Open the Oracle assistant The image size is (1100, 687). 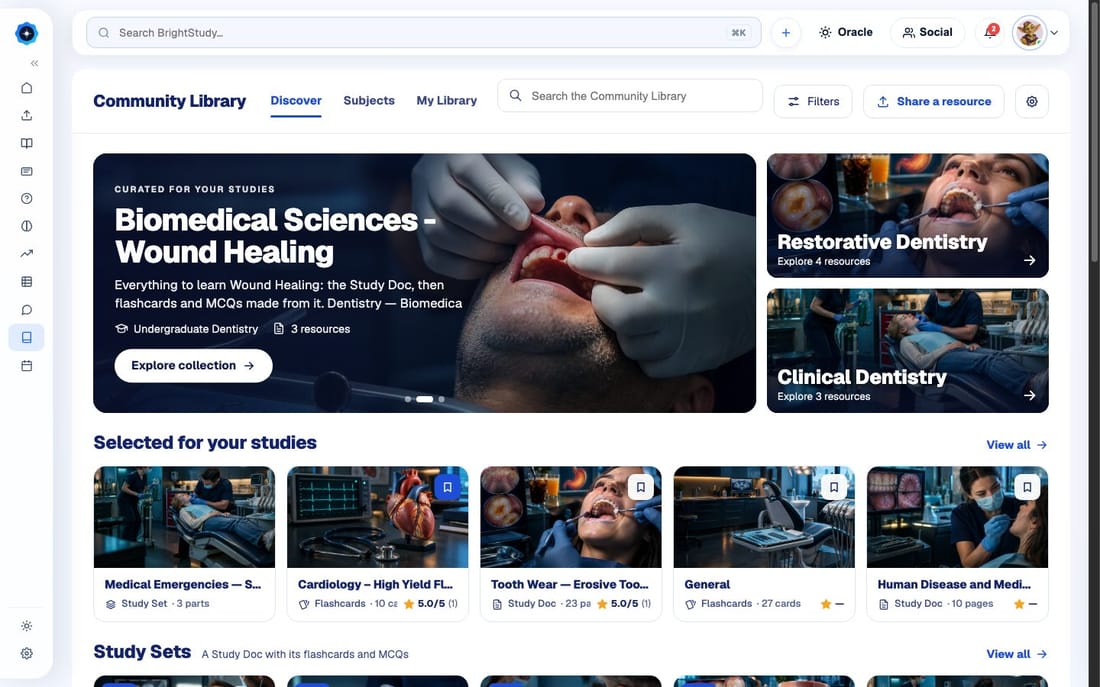[x=845, y=32]
